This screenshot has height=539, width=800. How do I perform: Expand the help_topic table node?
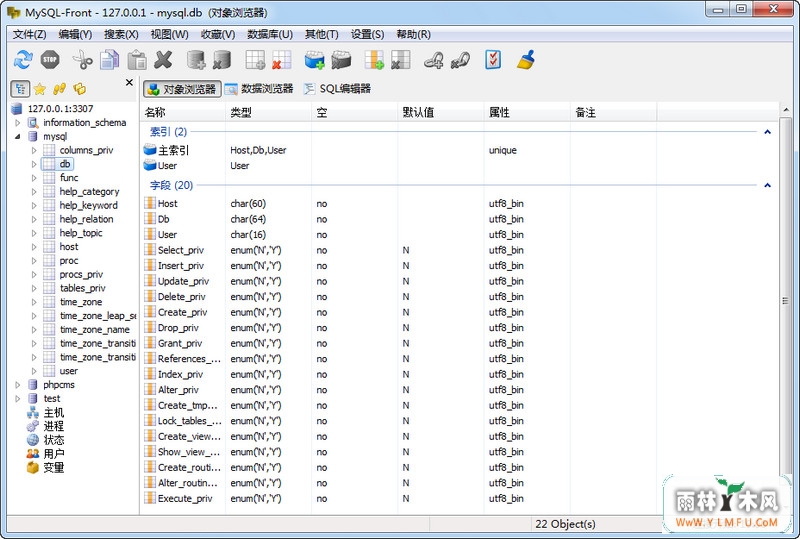[x=34, y=233]
